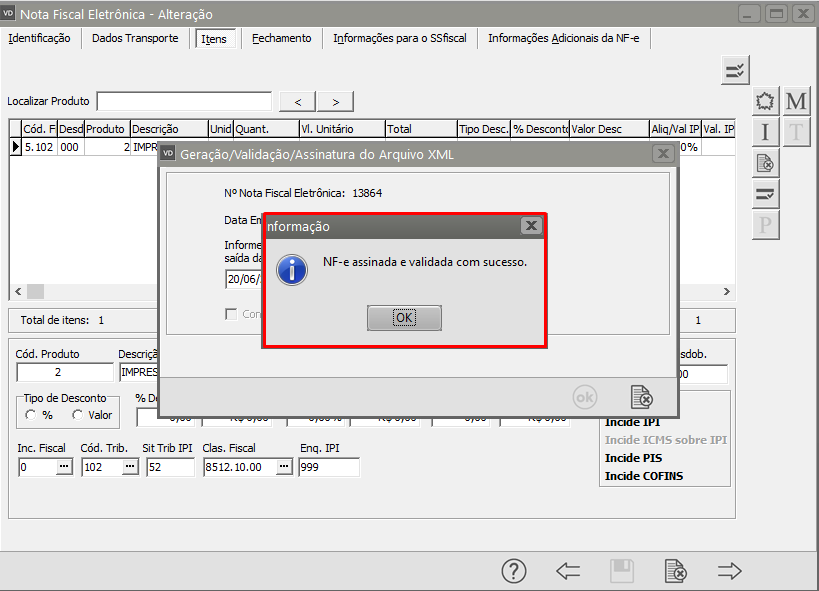
Task: Click Incide PIS label
Action: tap(633, 458)
